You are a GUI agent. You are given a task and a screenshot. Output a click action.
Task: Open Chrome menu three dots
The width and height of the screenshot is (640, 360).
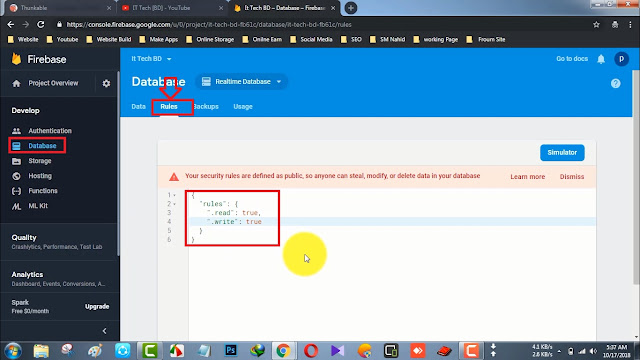[631, 24]
